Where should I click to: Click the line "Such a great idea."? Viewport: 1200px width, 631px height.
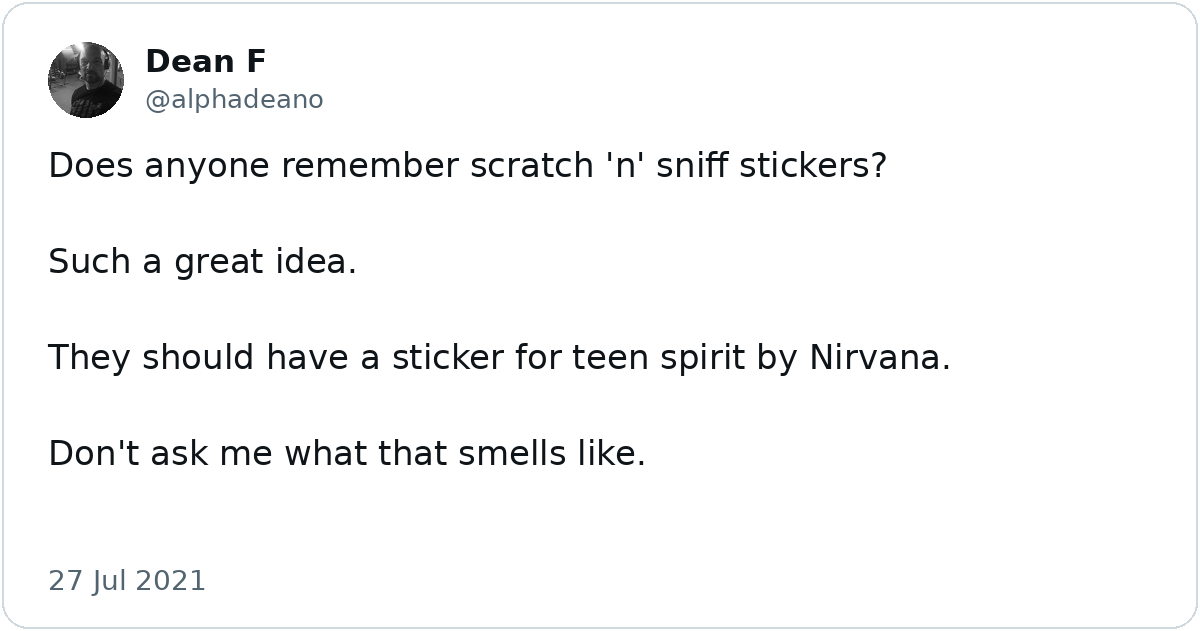point(202,263)
